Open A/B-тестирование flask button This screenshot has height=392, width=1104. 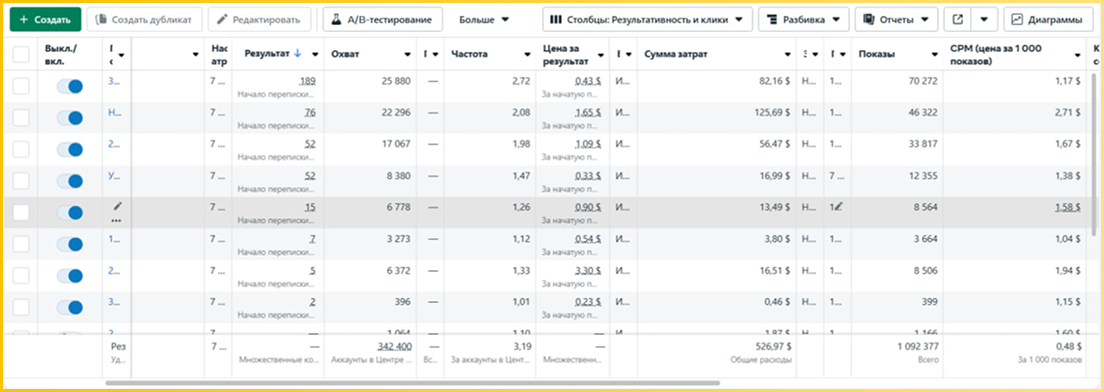coord(382,20)
